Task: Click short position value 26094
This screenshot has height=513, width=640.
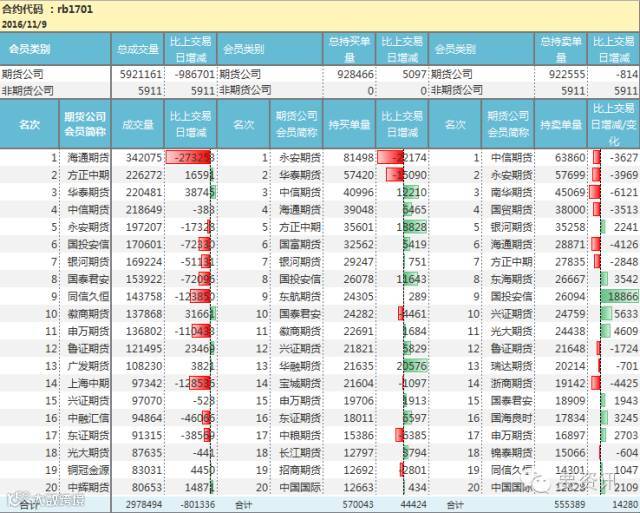Action: 570,296
